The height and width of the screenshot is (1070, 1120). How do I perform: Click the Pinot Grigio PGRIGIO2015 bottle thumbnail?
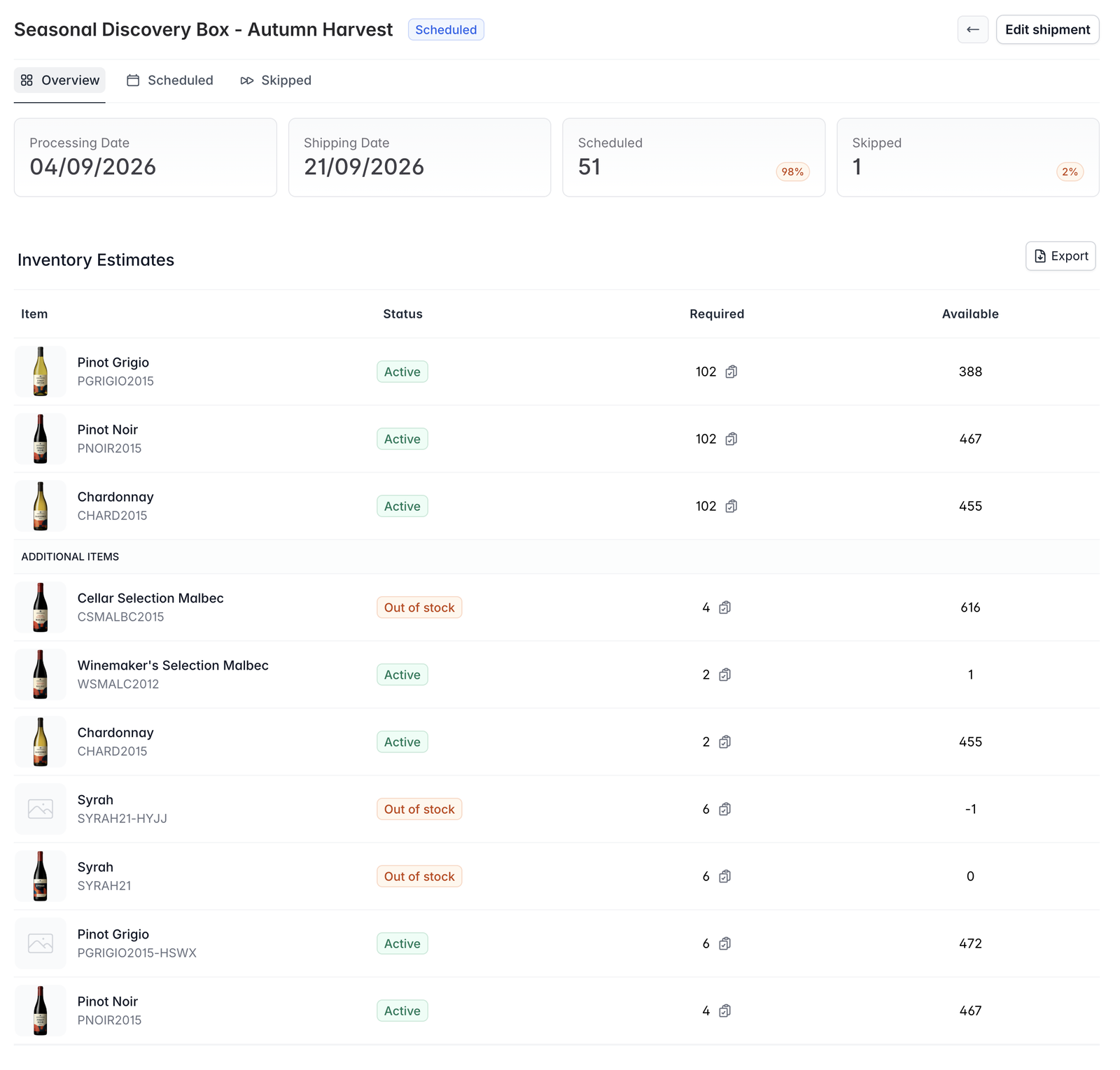click(x=41, y=372)
